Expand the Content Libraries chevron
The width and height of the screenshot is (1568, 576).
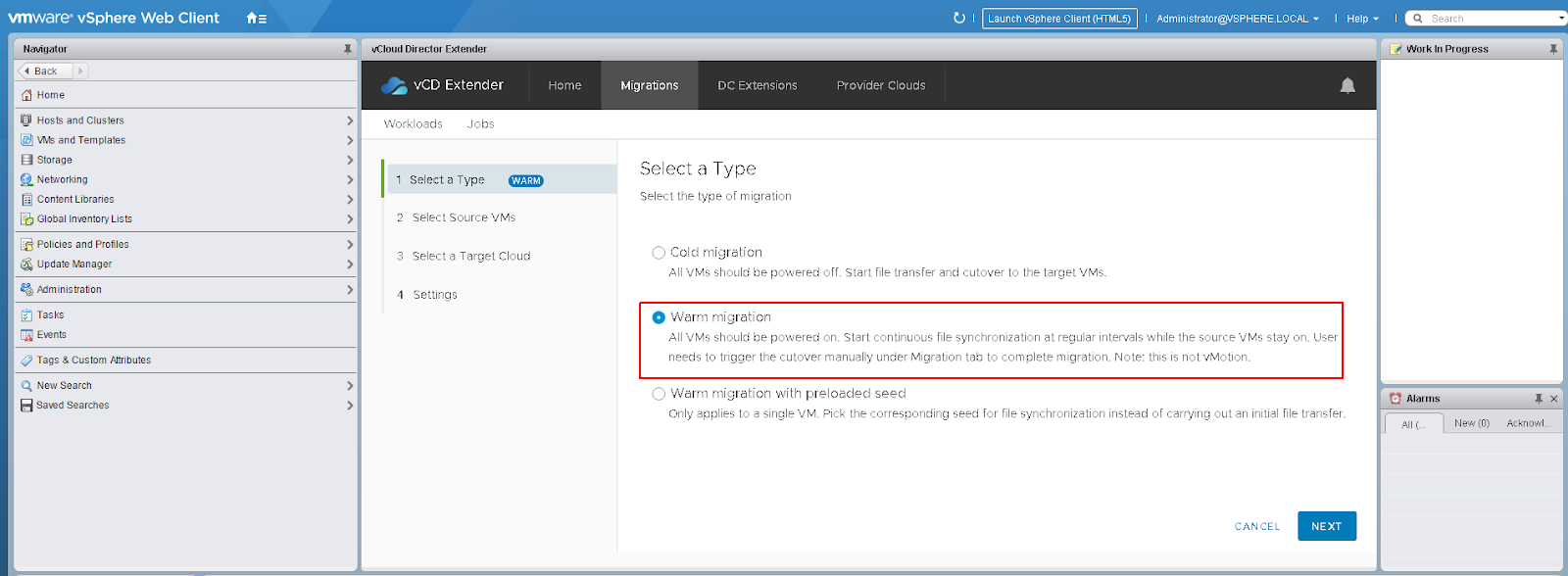click(350, 199)
